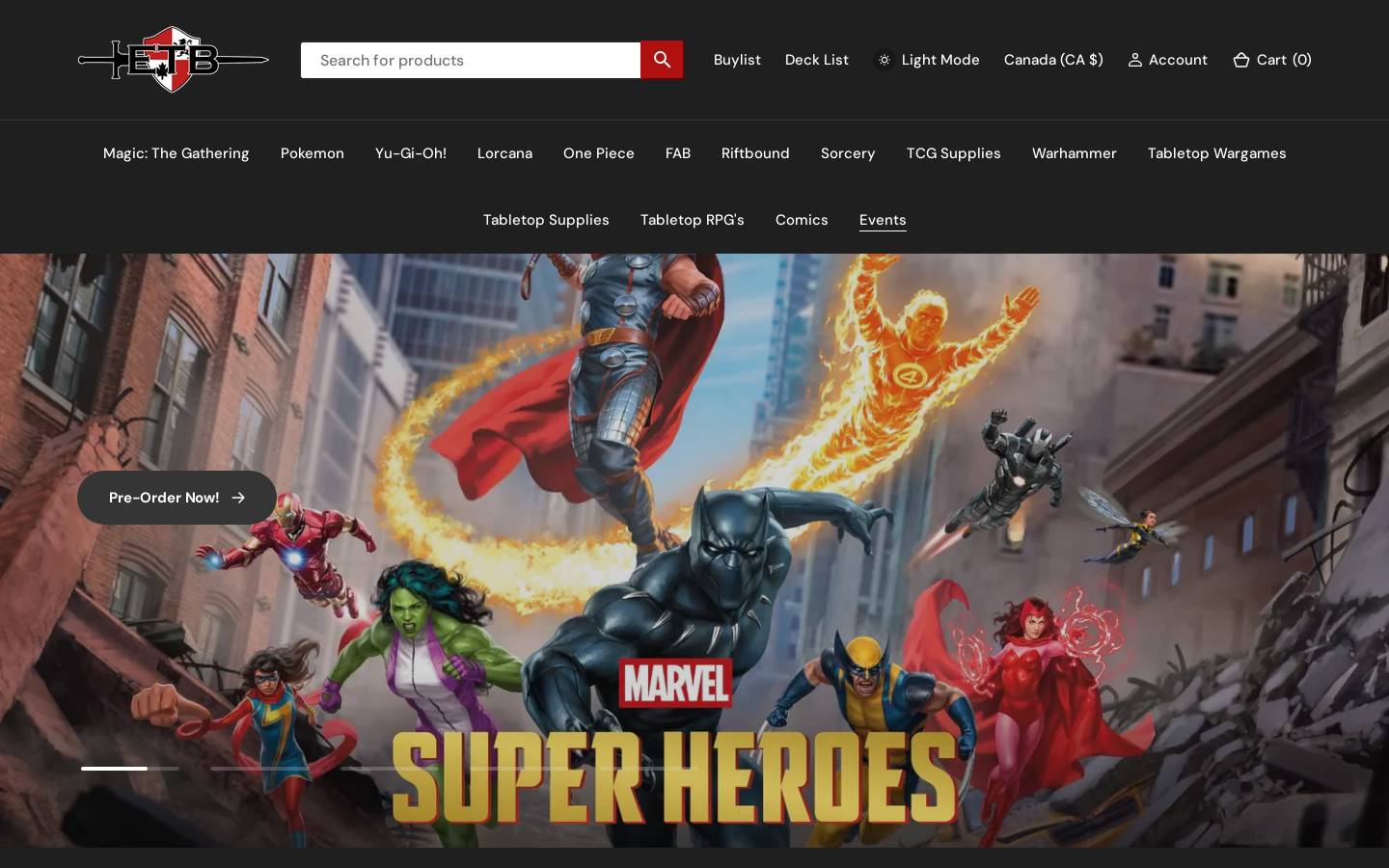
Task: Jump to the second slideshow indicator
Action: [x=259, y=769]
